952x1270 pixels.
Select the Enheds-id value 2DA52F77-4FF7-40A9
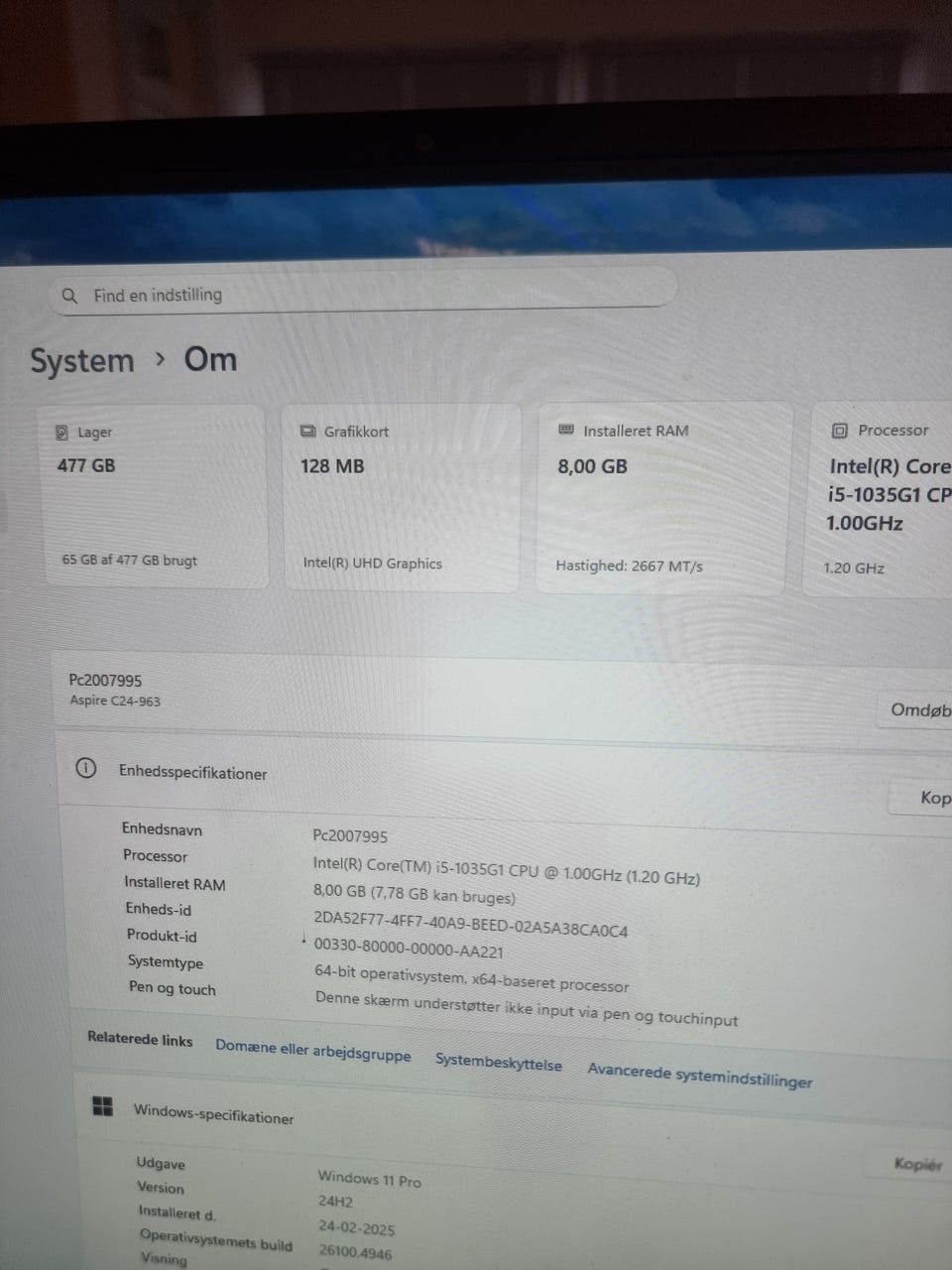click(471, 924)
